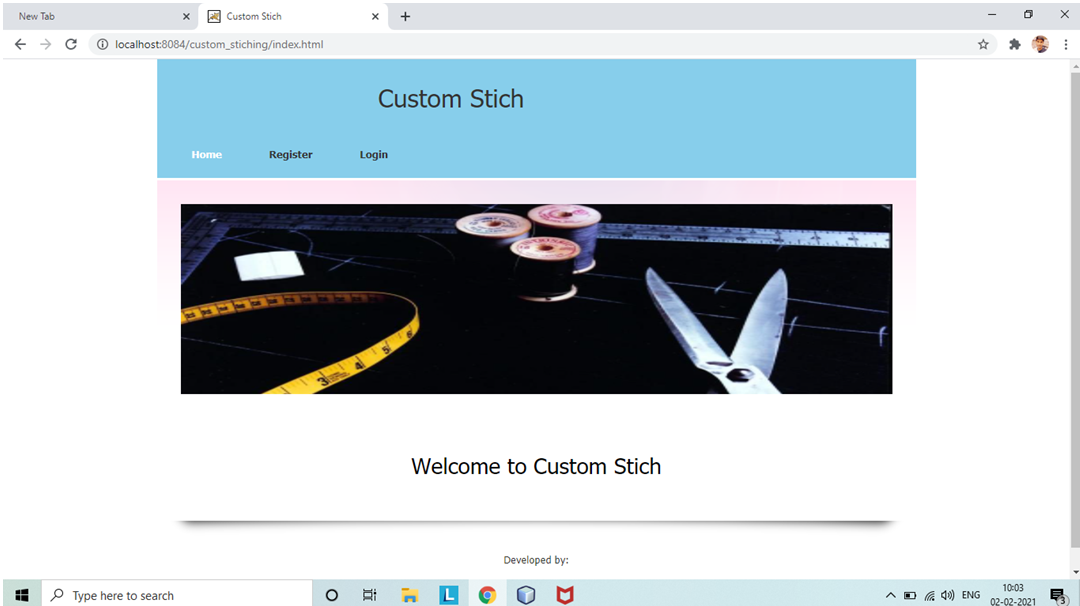Open Task View on the taskbar
This screenshot has width=1080, height=606.
(x=370, y=595)
